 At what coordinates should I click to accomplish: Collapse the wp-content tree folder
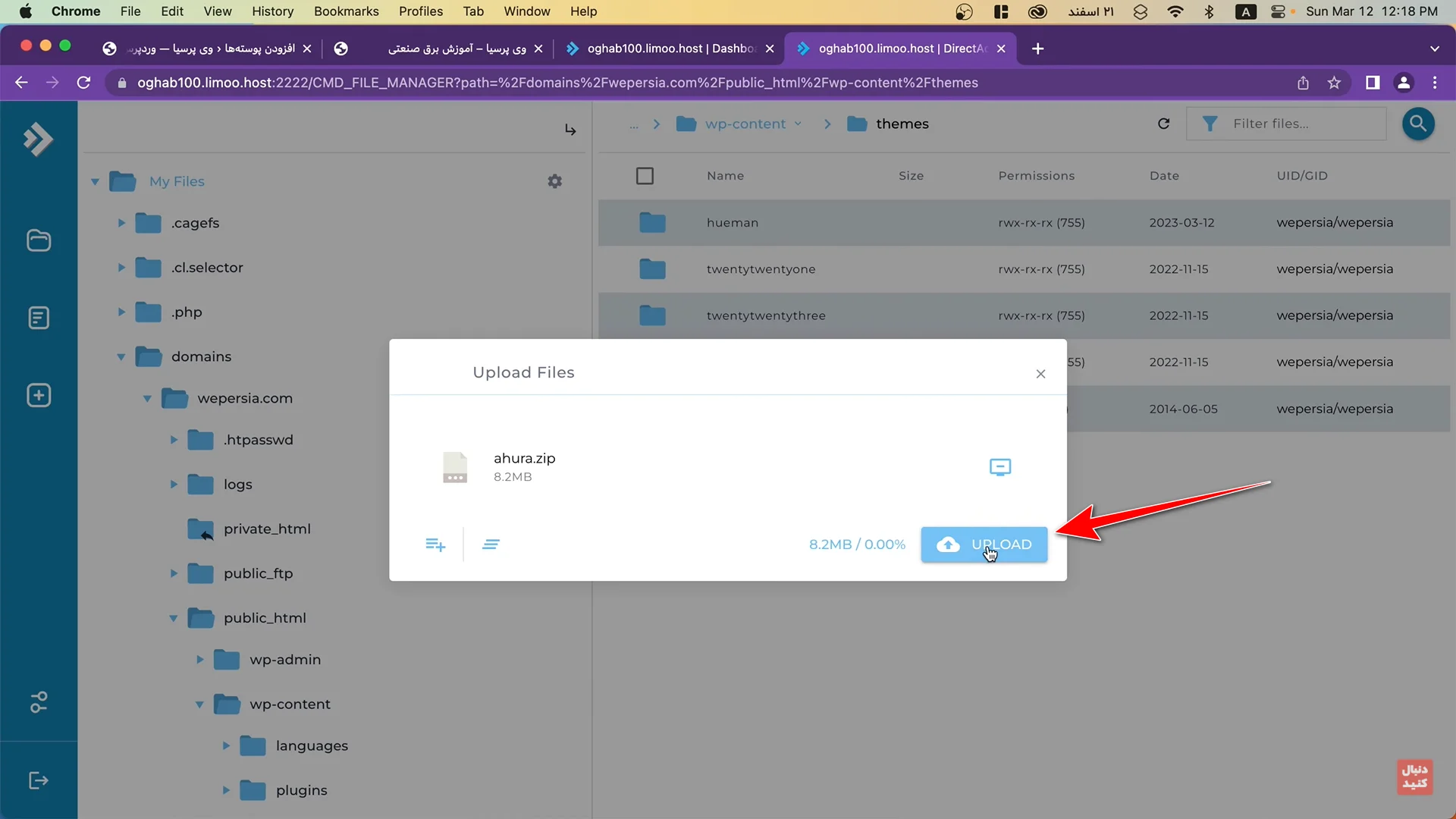[x=199, y=704]
